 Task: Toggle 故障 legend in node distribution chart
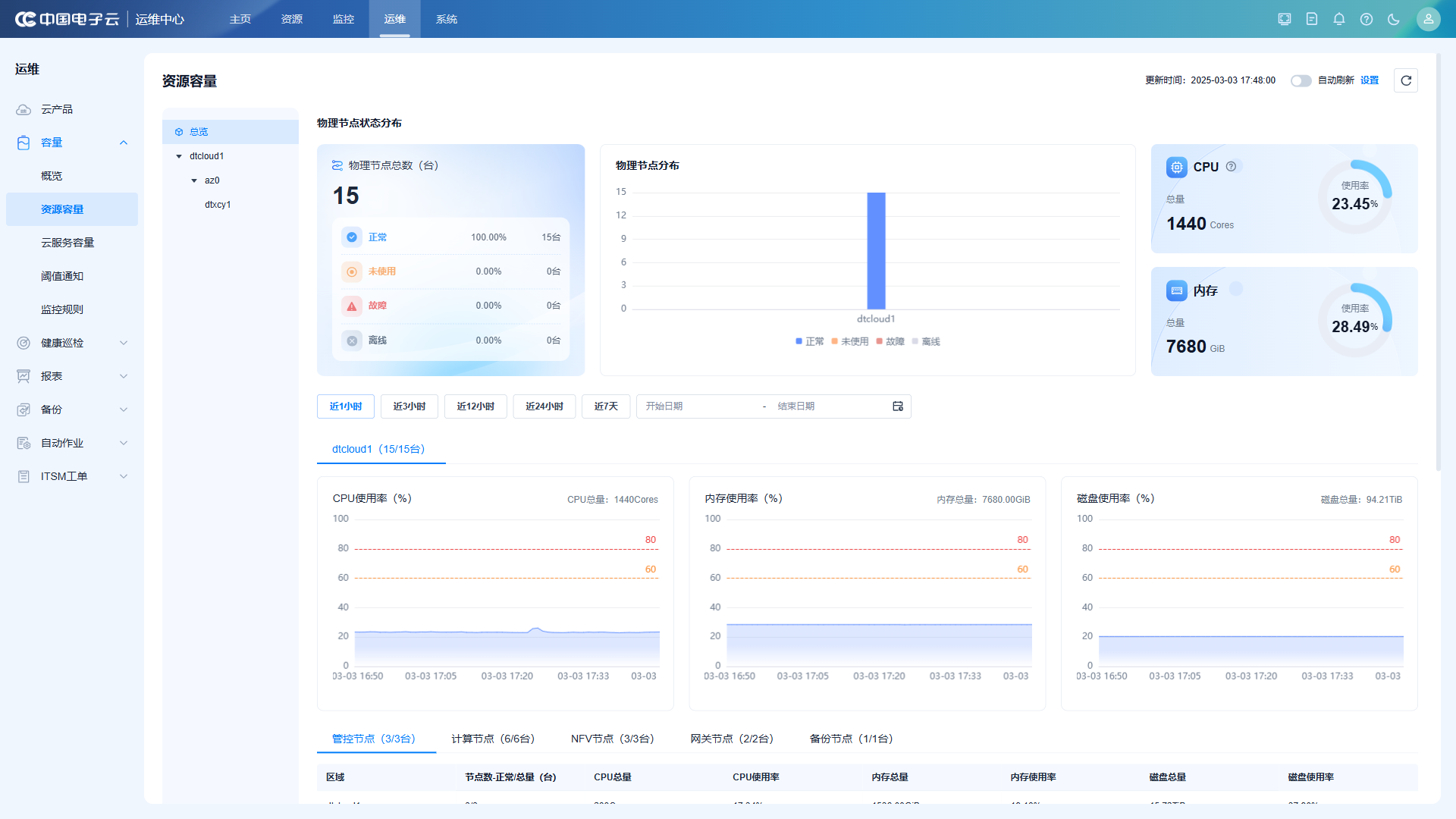(x=890, y=341)
